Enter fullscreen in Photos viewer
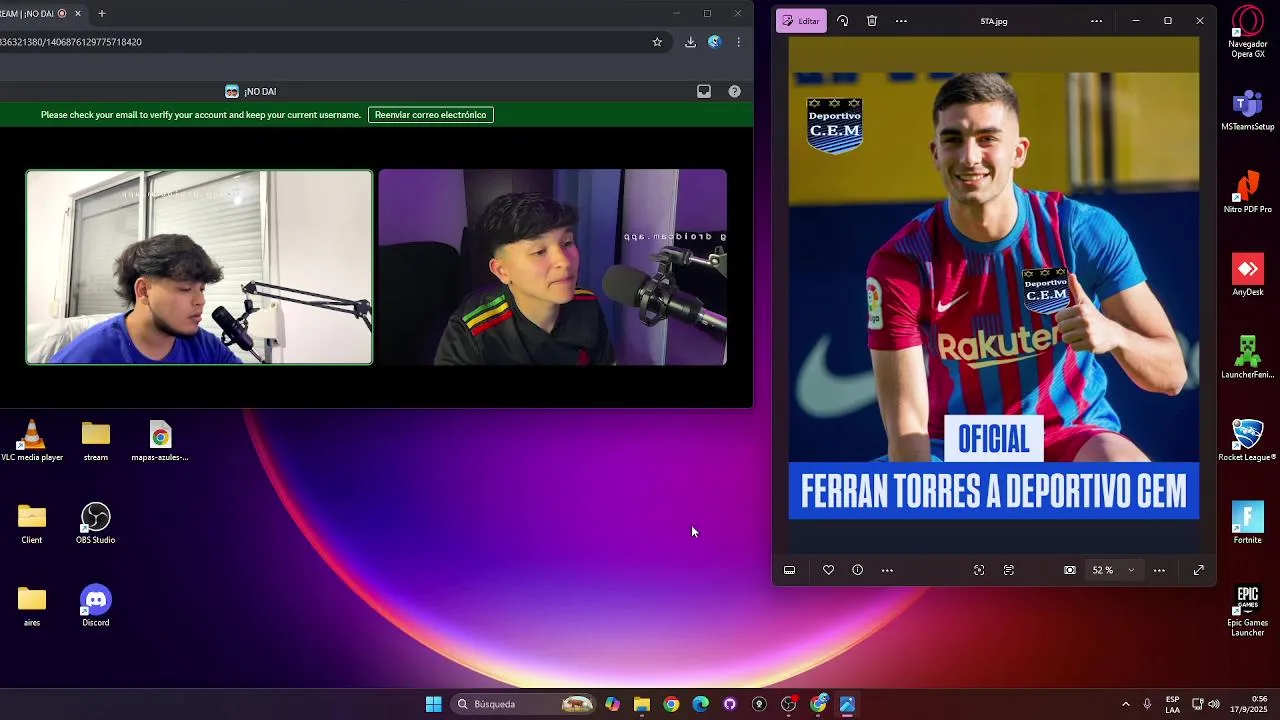Viewport: 1280px width, 720px height. coord(1198,570)
